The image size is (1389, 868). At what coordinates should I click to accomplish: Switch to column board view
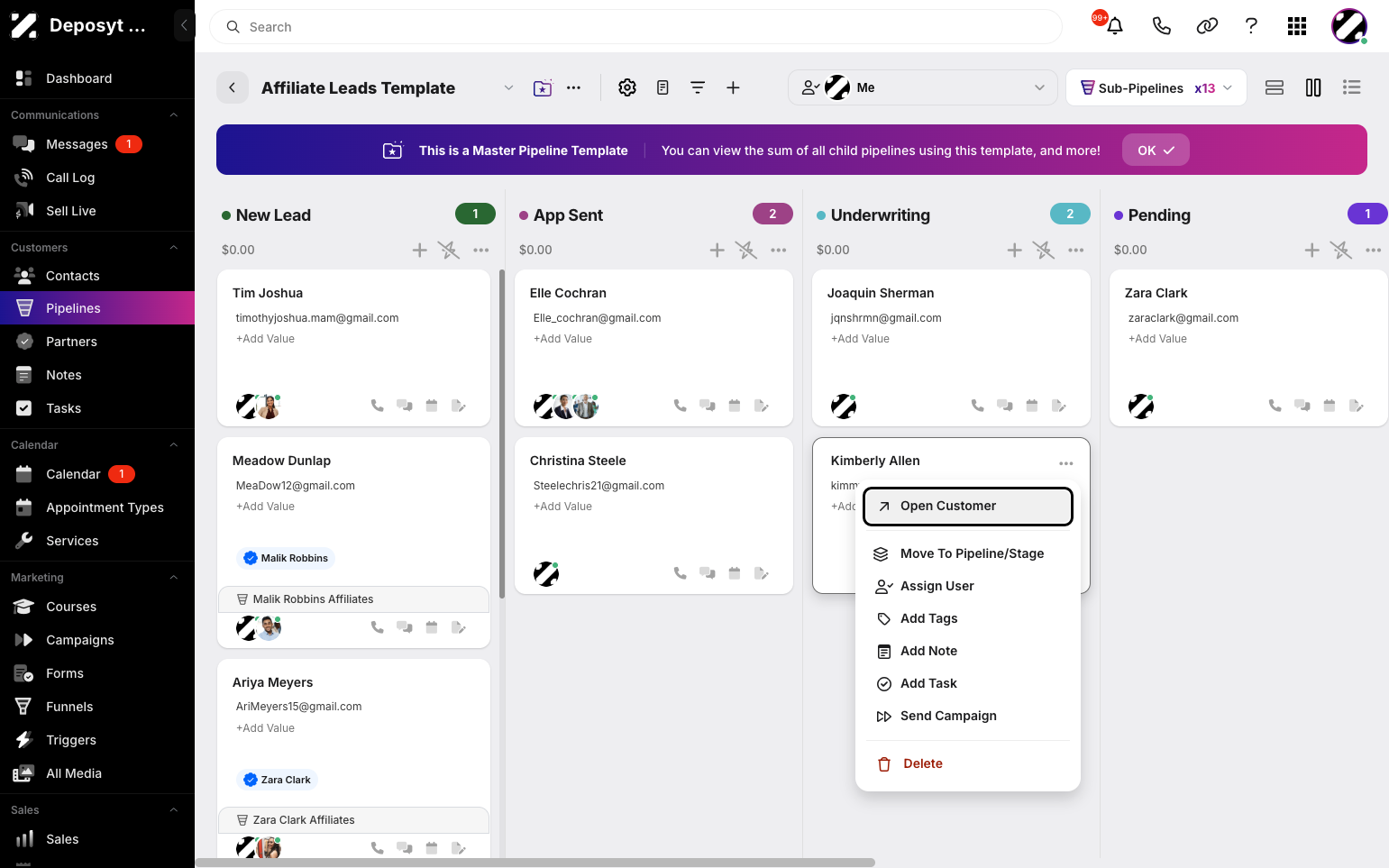(1313, 87)
